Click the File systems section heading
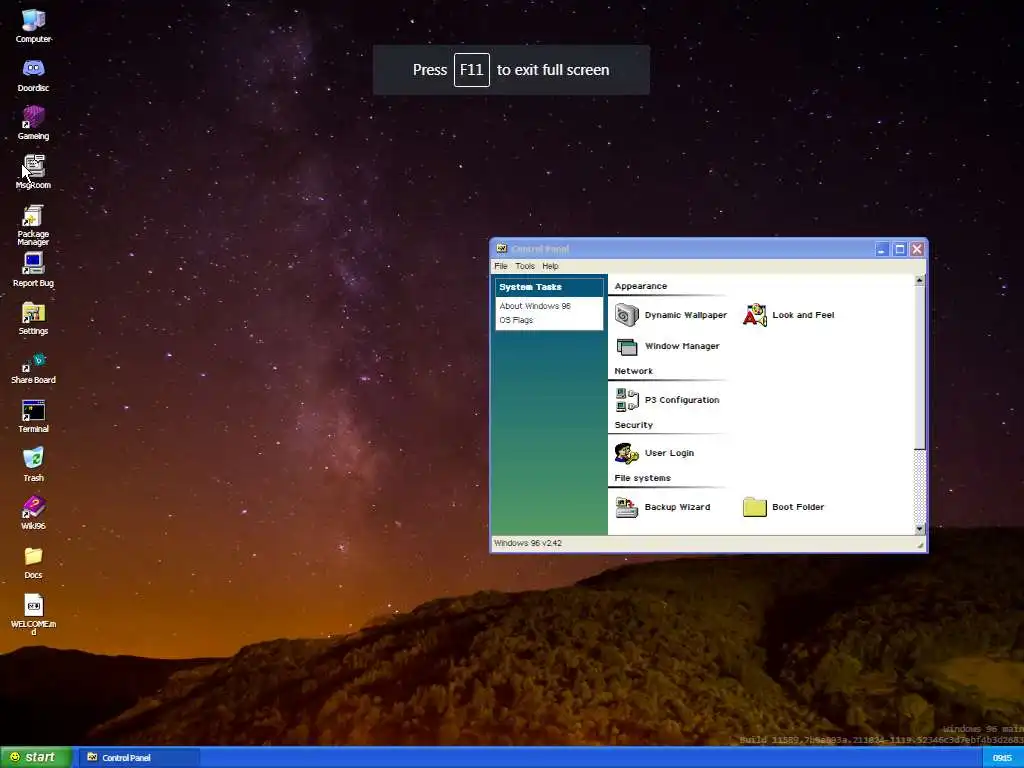 [643, 478]
